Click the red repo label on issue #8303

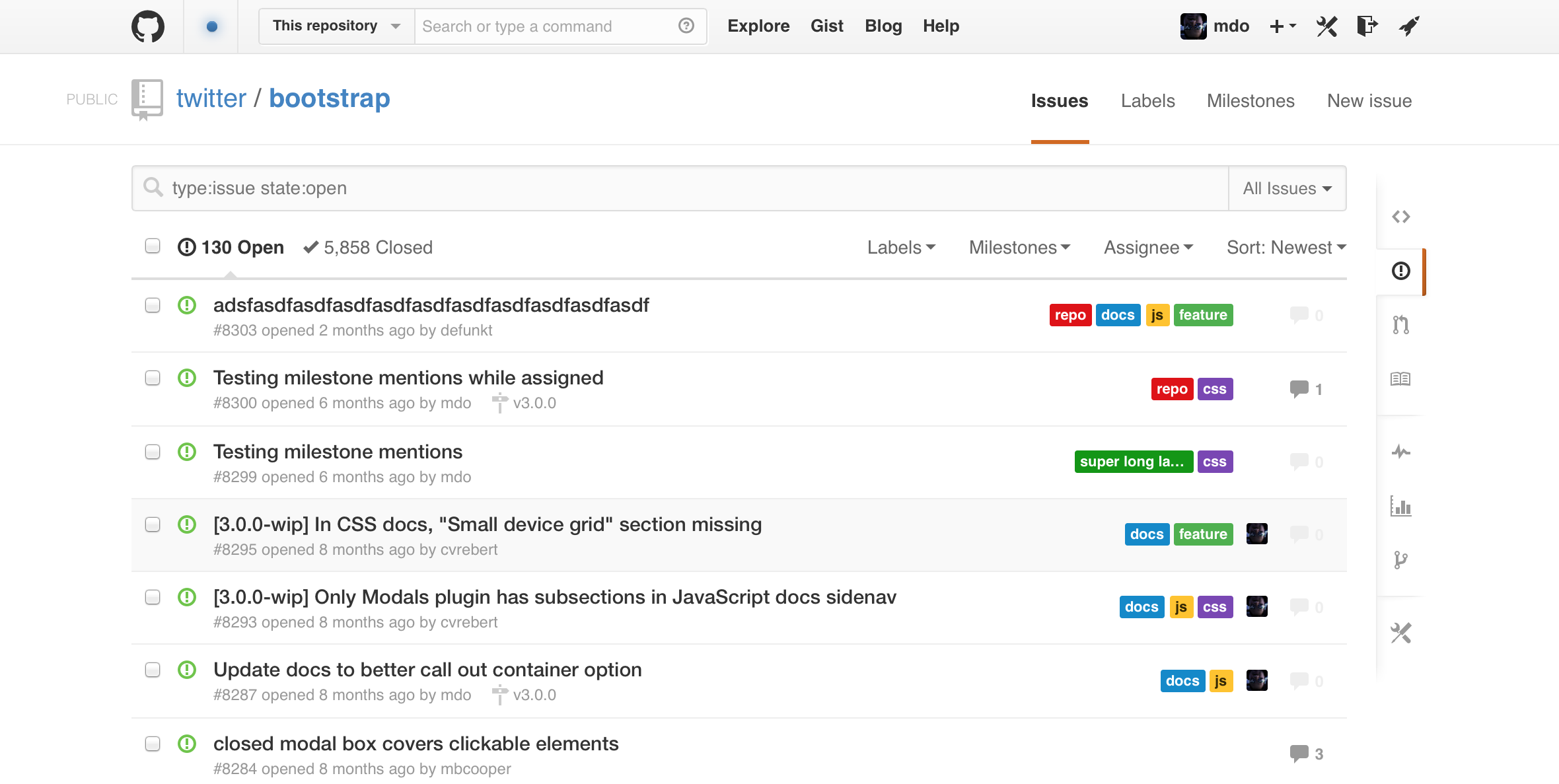(x=1070, y=315)
